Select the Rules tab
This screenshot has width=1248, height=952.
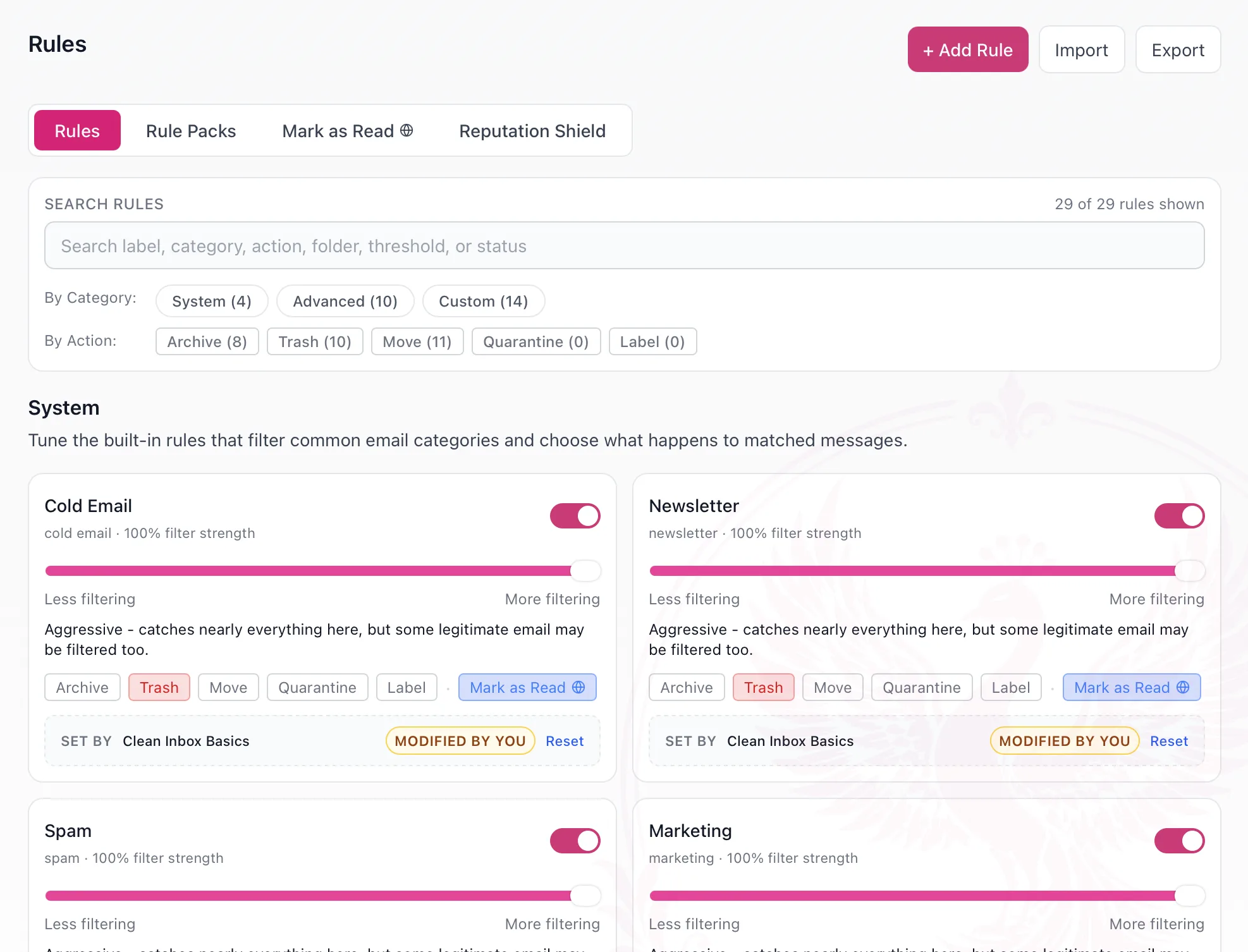77,130
